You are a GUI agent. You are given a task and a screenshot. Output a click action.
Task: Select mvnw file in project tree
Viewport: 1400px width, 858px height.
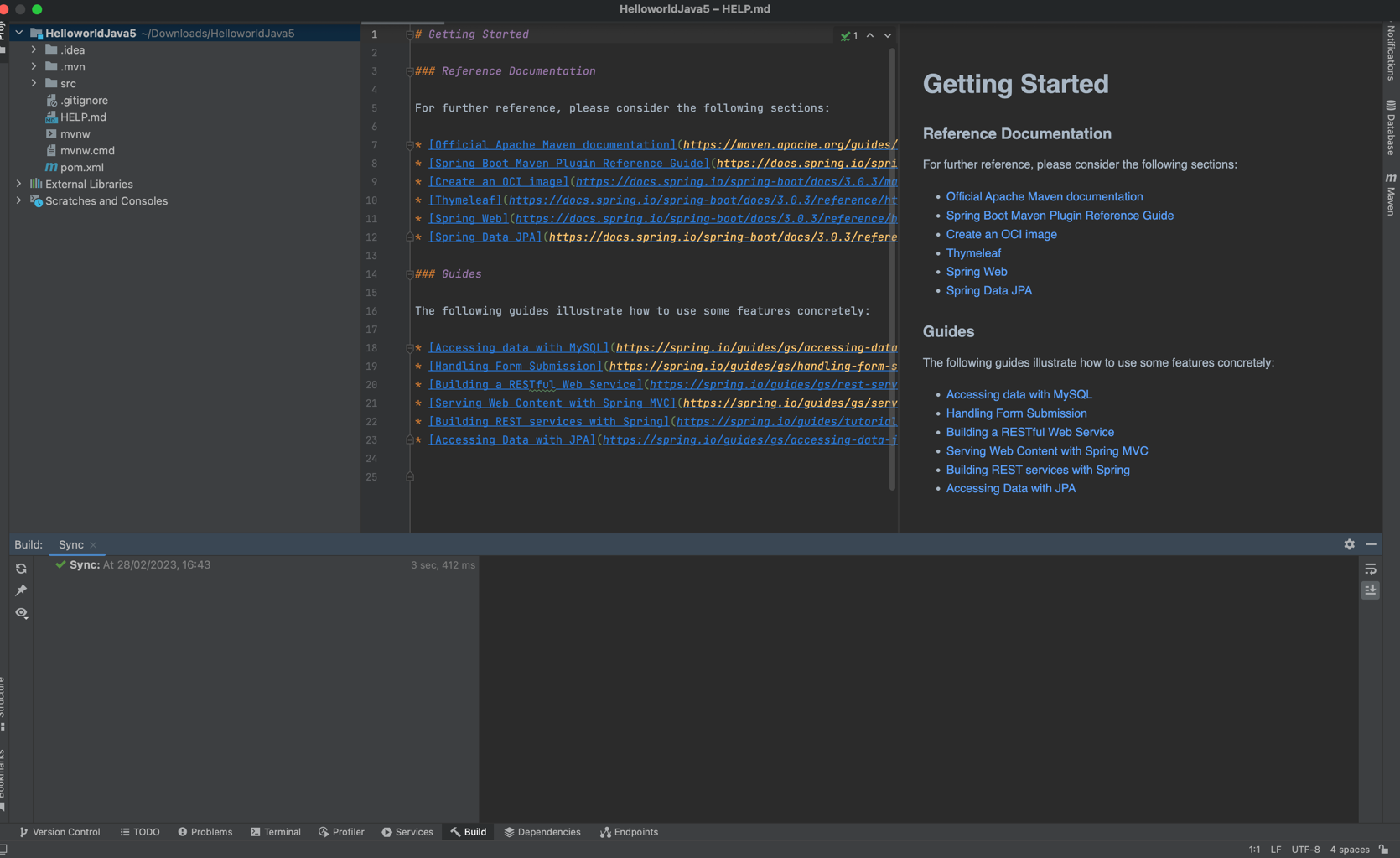pos(67,133)
